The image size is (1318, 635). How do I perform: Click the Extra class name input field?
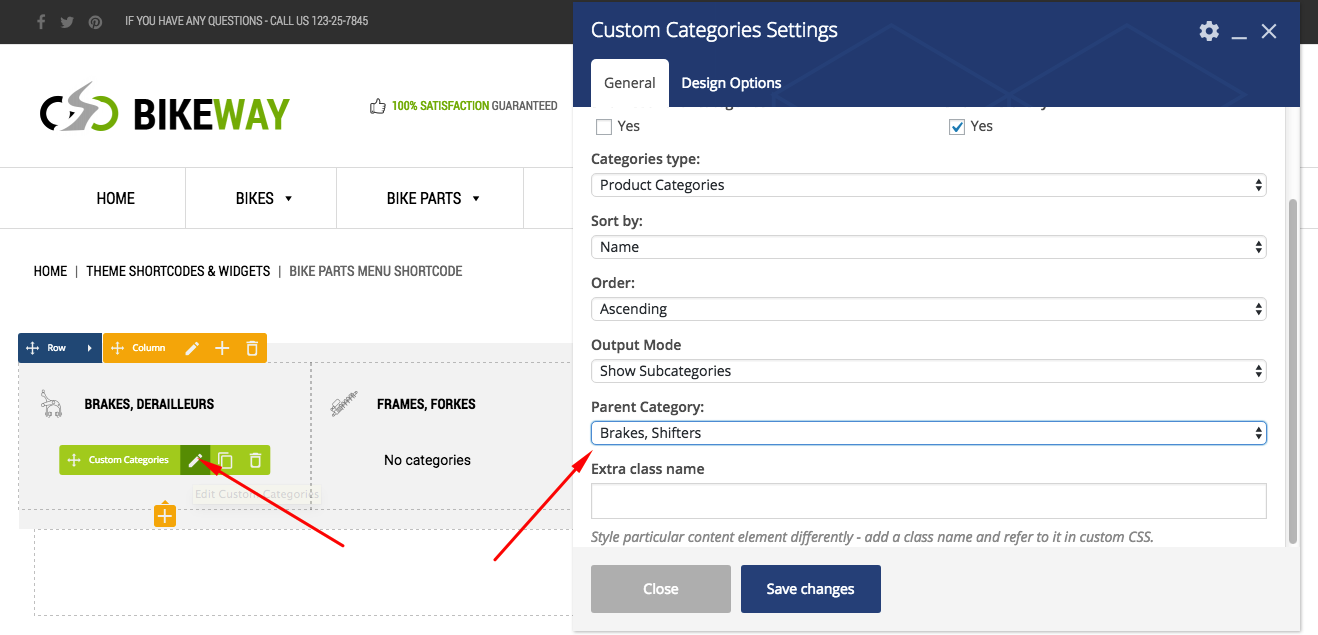click(x=929, y=501)
